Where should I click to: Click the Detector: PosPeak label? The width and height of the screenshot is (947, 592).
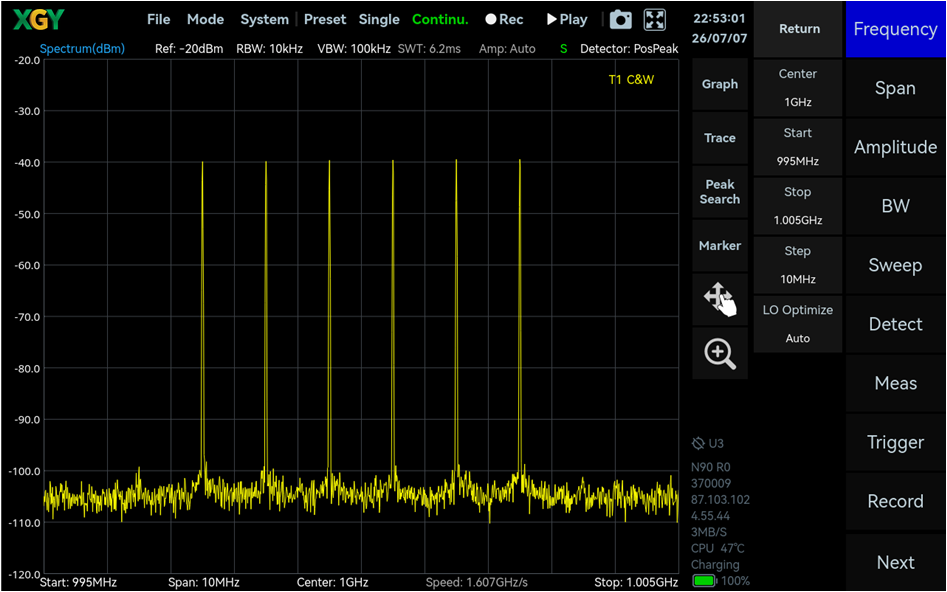629,49
